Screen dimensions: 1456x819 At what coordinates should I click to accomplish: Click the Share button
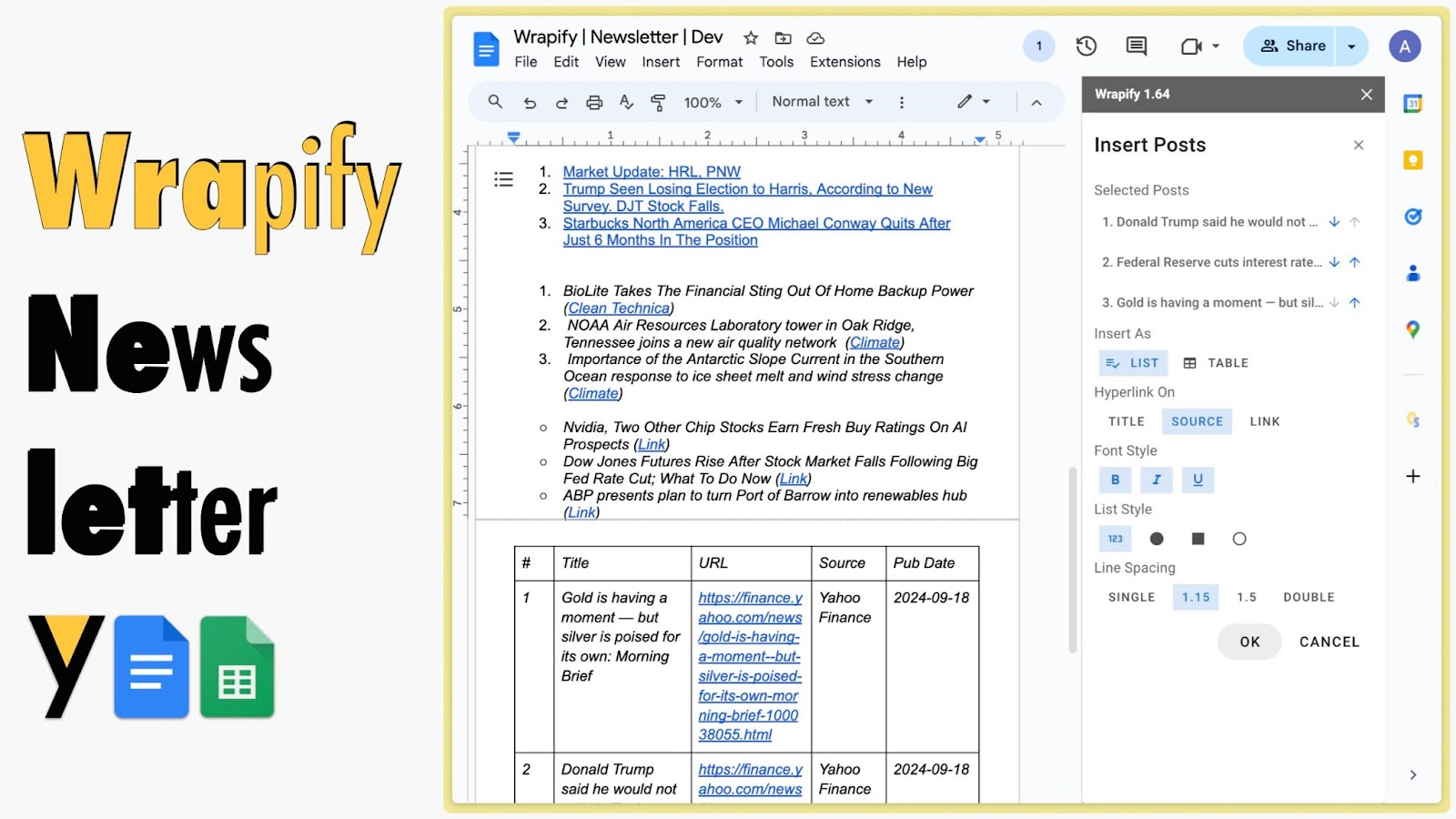[1291, 46]
